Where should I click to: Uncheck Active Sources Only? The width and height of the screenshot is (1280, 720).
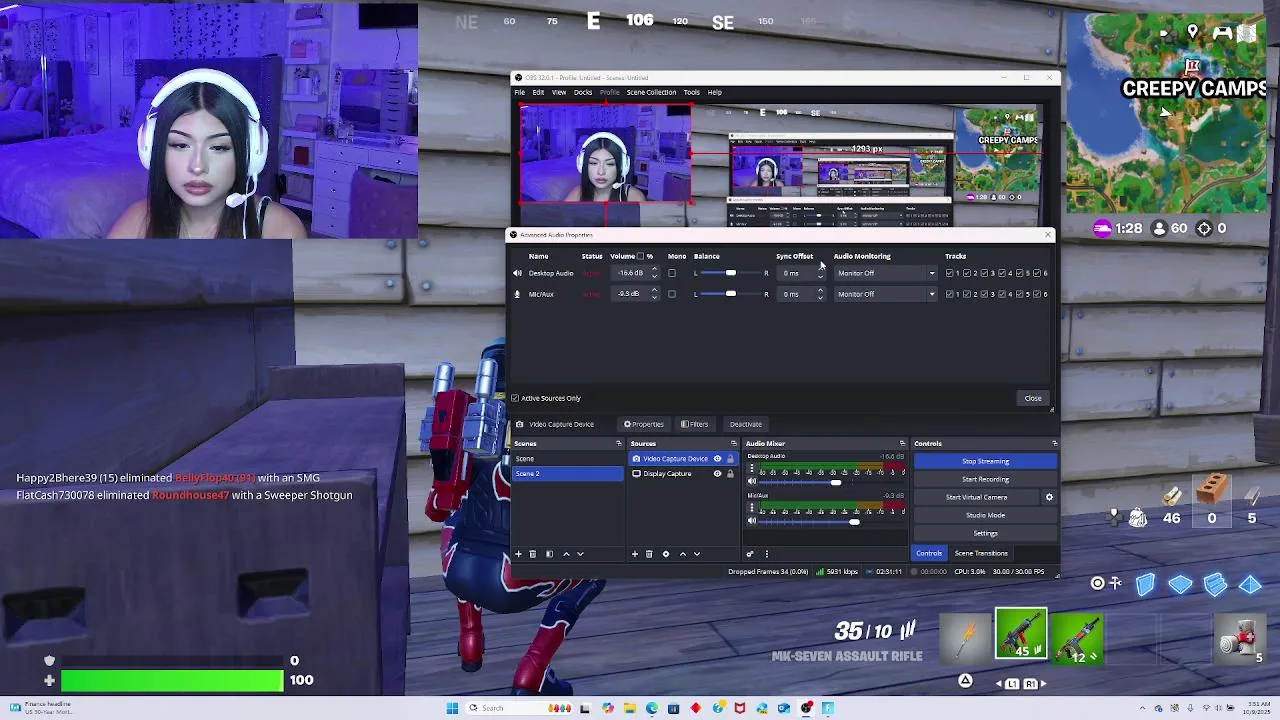point(516,398)
